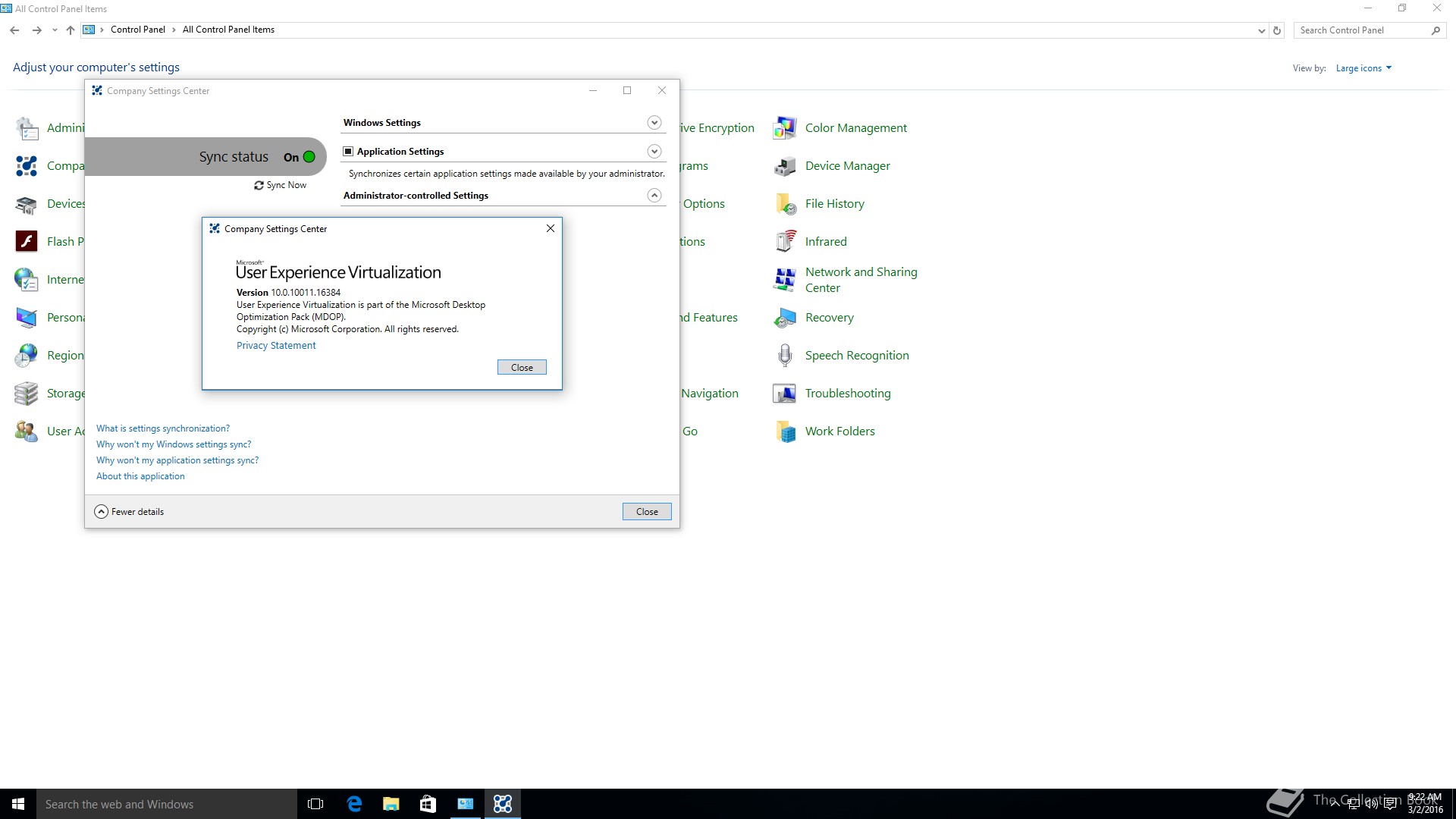Image resolution: width=1456 pixels, height=819 pixels.
Task: Open the Privacy Statement link
Action: coord(276,346)
